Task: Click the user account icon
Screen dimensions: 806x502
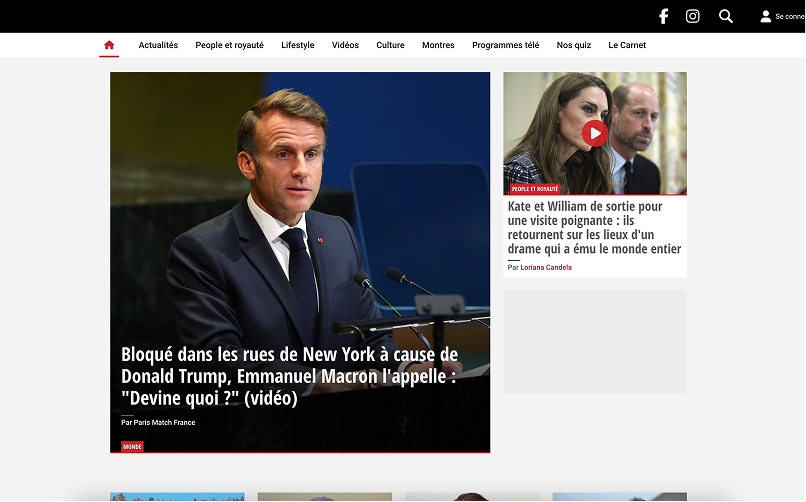Action: 765,16
